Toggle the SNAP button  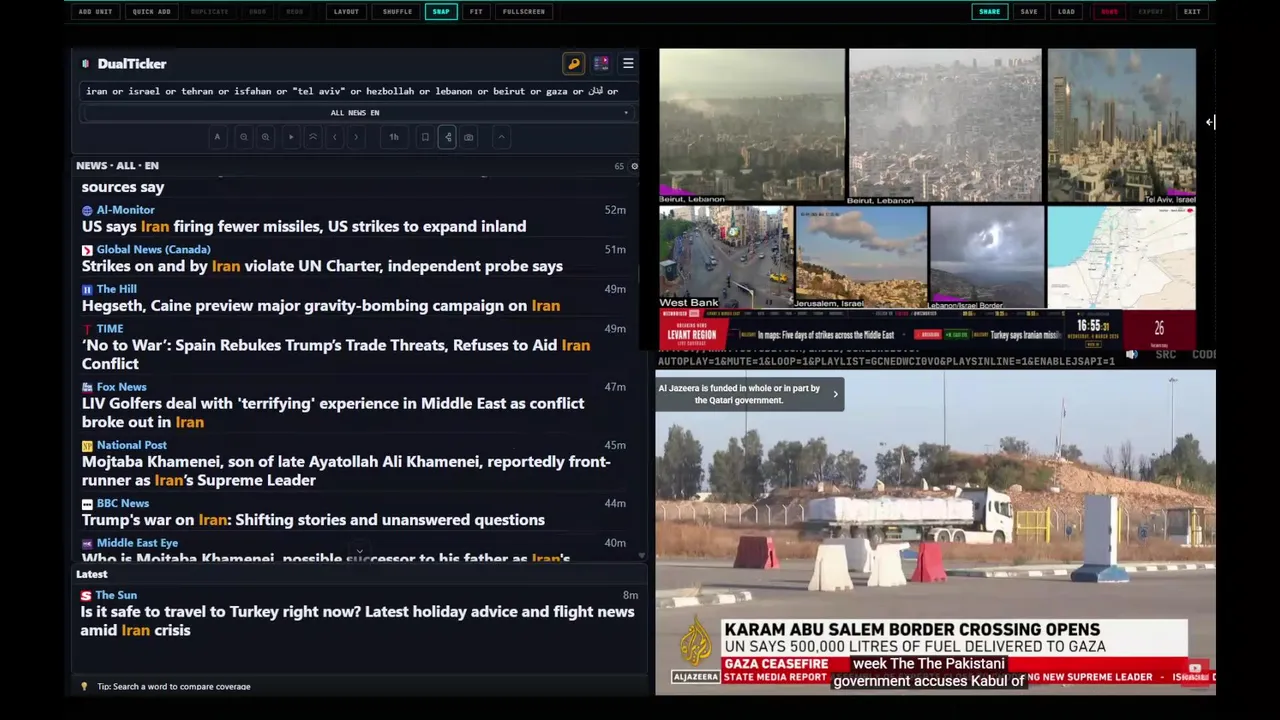tap(441, 12)
